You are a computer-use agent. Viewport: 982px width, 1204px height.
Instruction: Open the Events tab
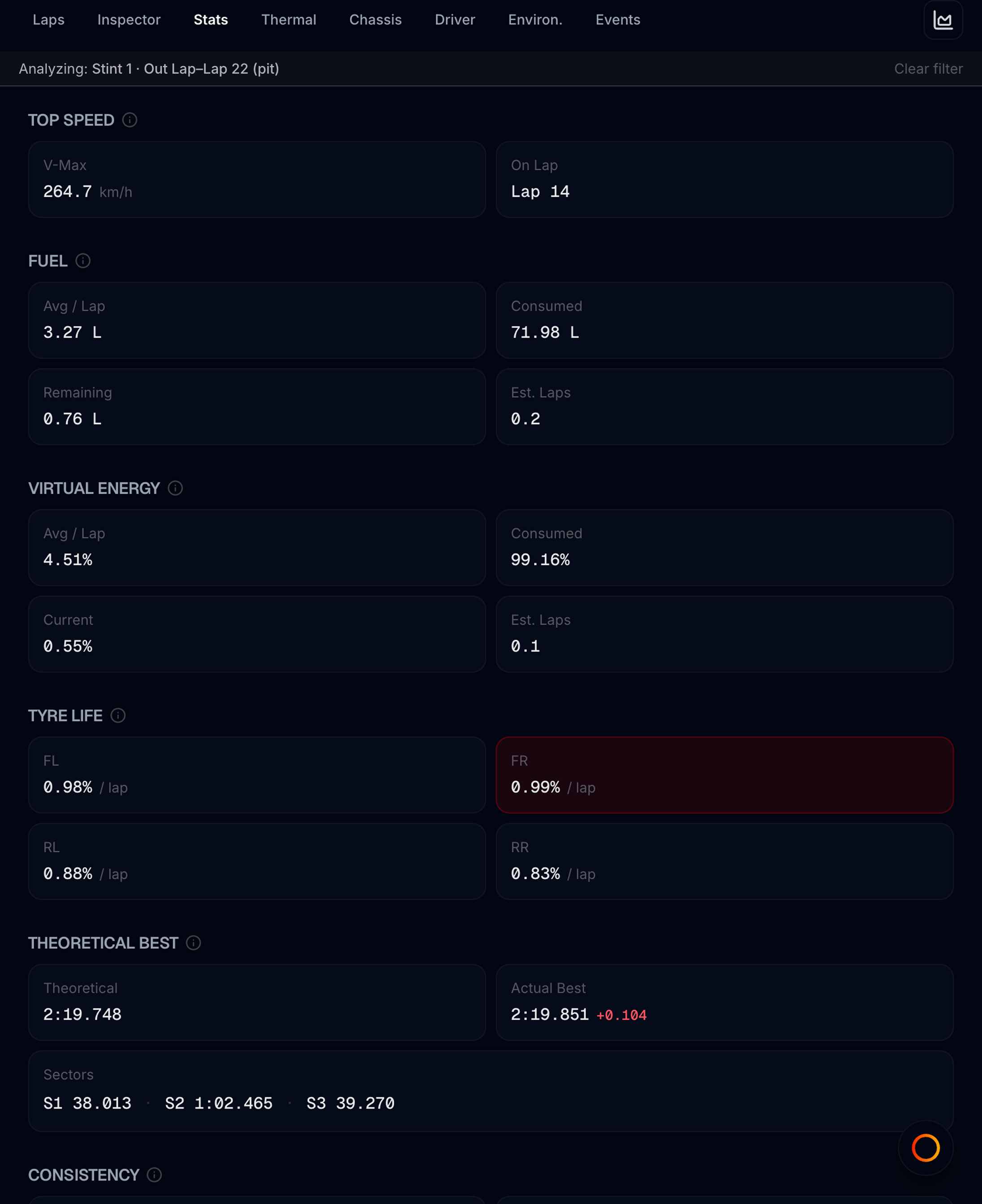tap(618, 20)
